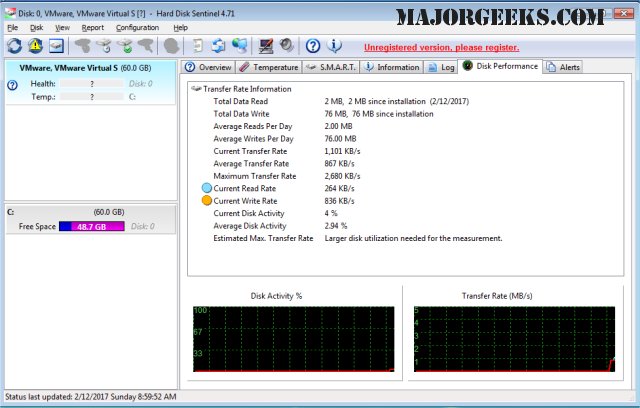Screen dimensions: 640x408
Task: Click the Maximum Transfer Rate label
Action: [255, 176]
